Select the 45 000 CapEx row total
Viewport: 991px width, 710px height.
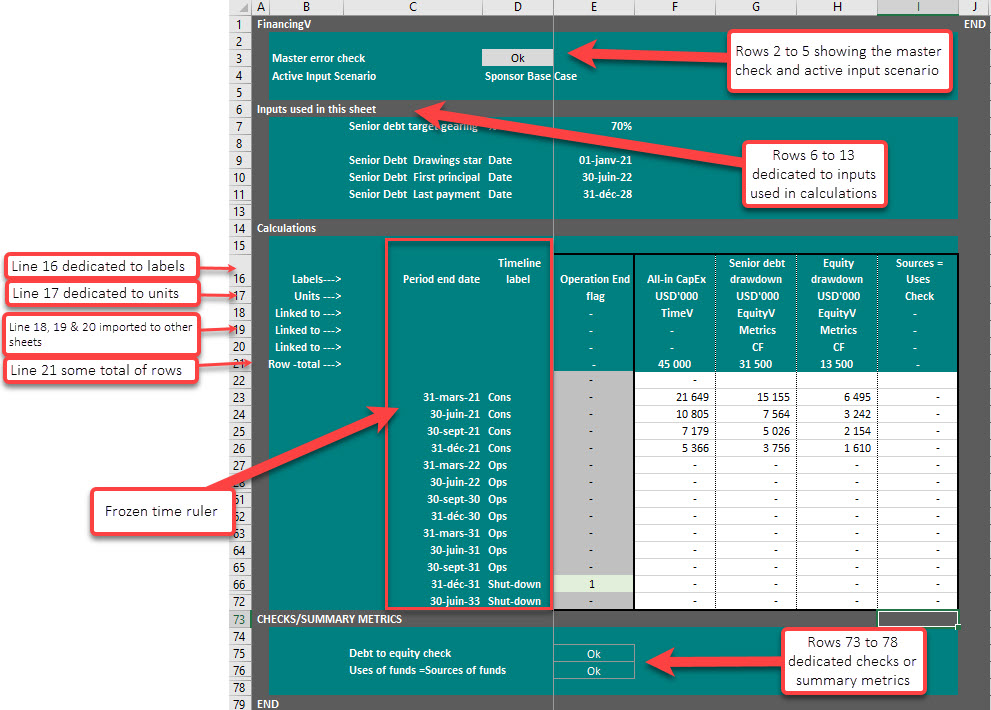click(x=674, y=364)
